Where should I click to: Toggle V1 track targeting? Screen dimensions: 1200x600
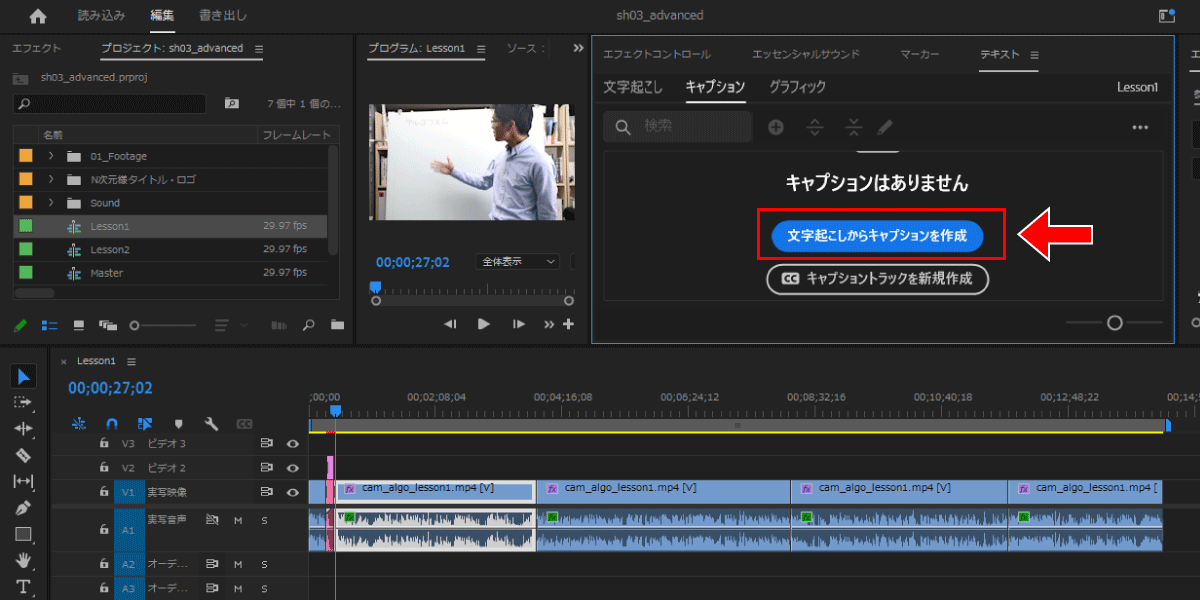[x=128, y=492]
